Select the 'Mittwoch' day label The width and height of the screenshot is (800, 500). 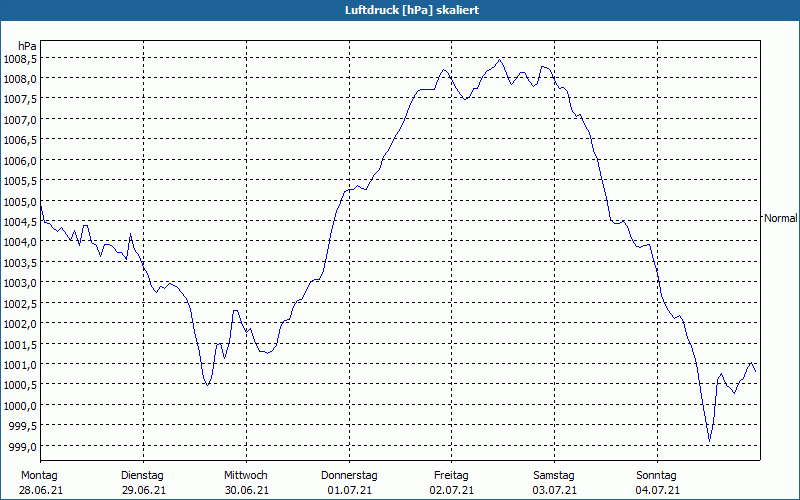pyautogui.click(x=246, y=476)
